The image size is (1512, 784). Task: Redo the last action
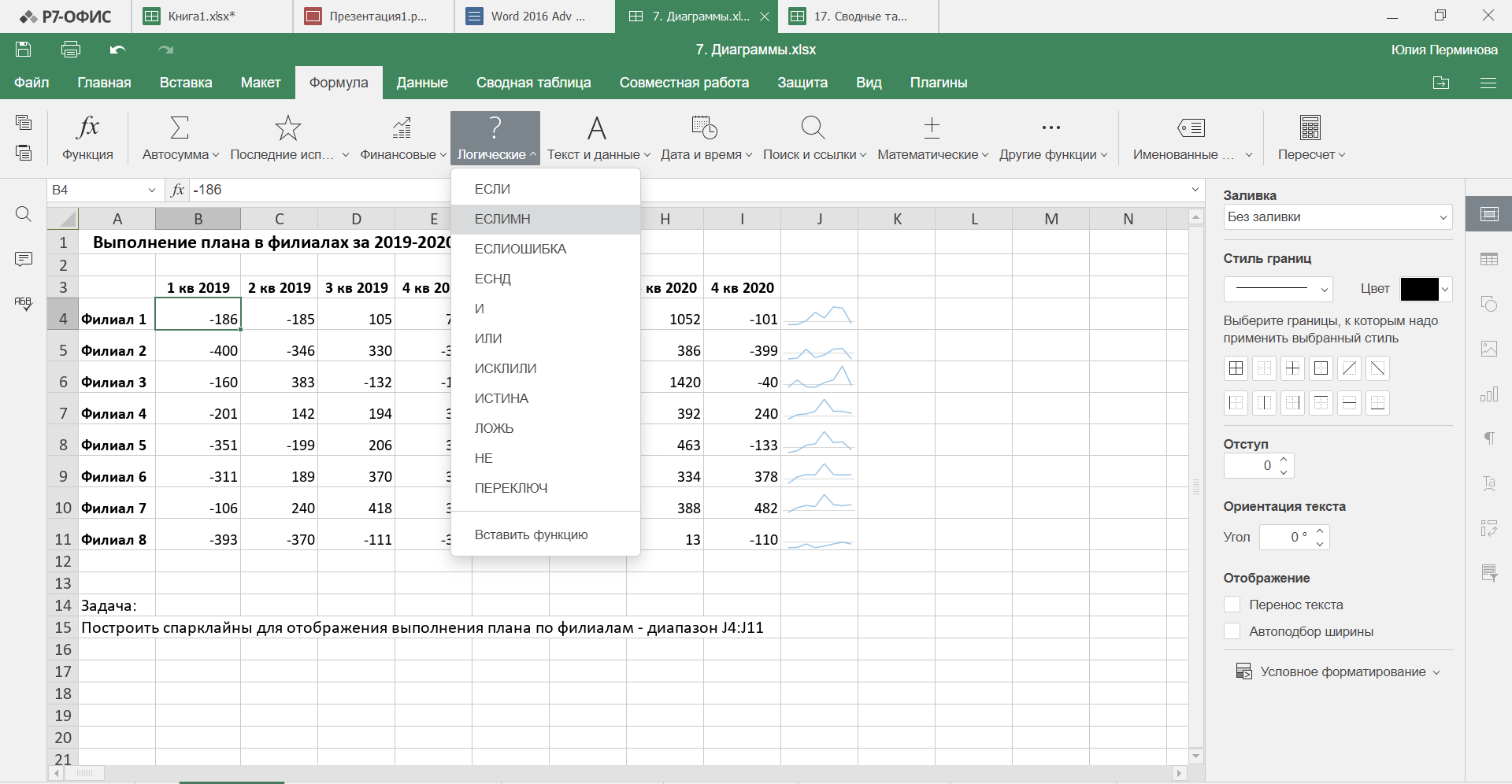165,50
